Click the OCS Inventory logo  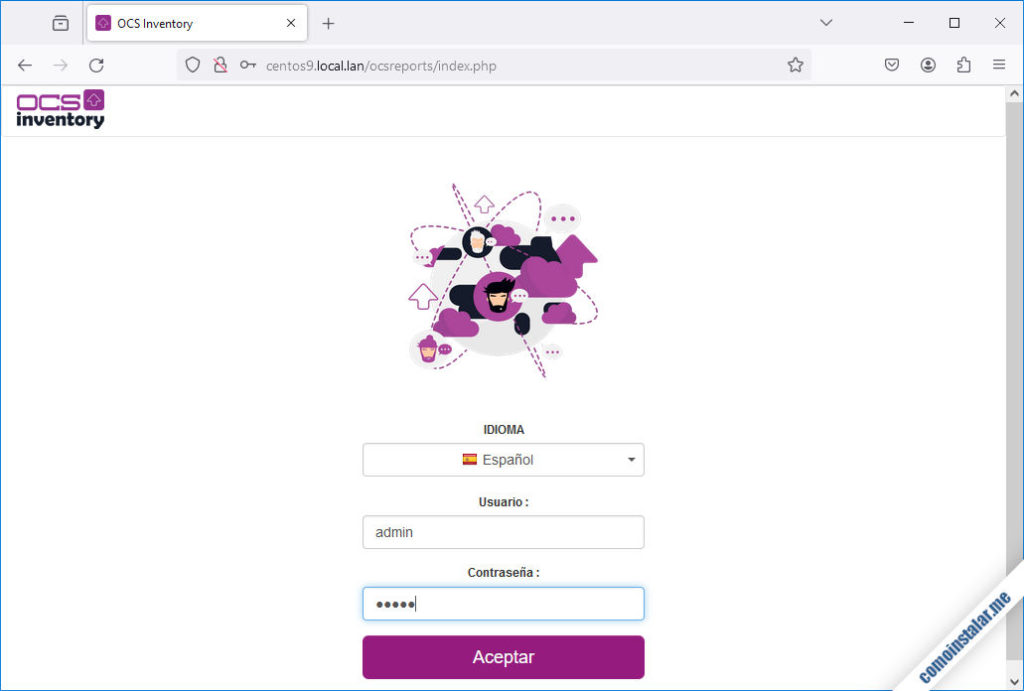click(x=60, y=109)
